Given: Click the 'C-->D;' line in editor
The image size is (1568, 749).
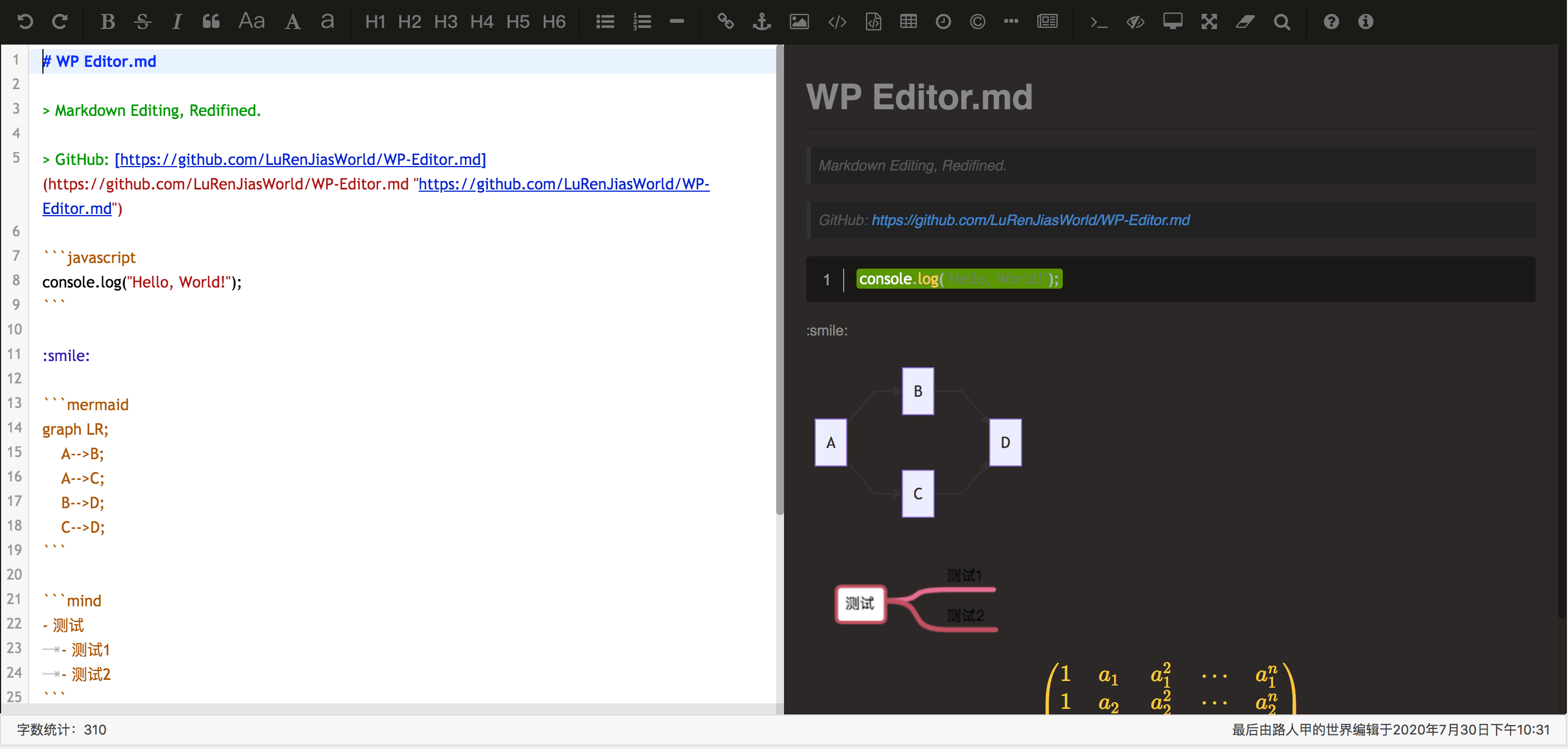Looking at the screenshot, I should pos(83,528).
